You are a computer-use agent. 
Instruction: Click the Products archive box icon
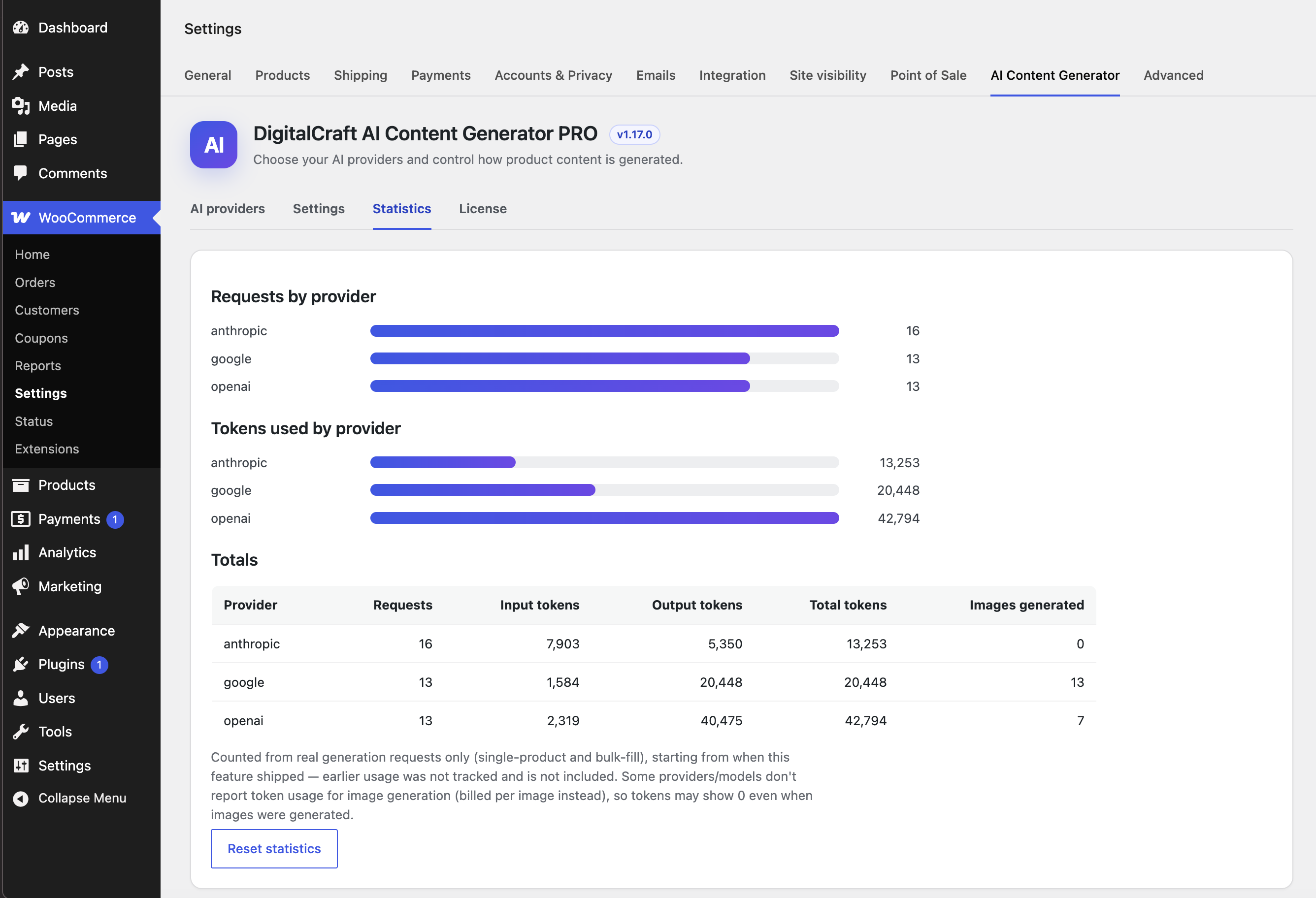pyautogui.click(x=21, y=485)
